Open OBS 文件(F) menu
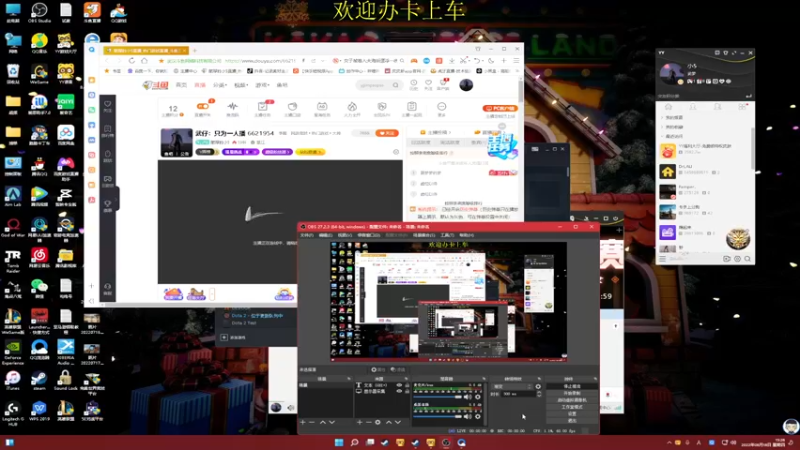This screenshot has height=450, width=800. pos(307,235)
